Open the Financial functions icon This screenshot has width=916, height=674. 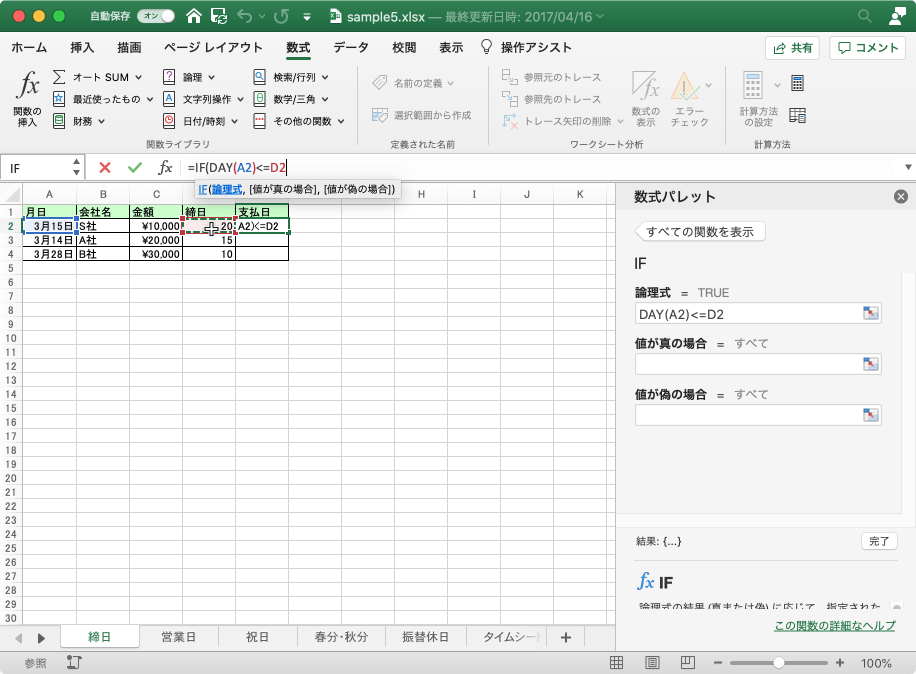click(59, 121)
